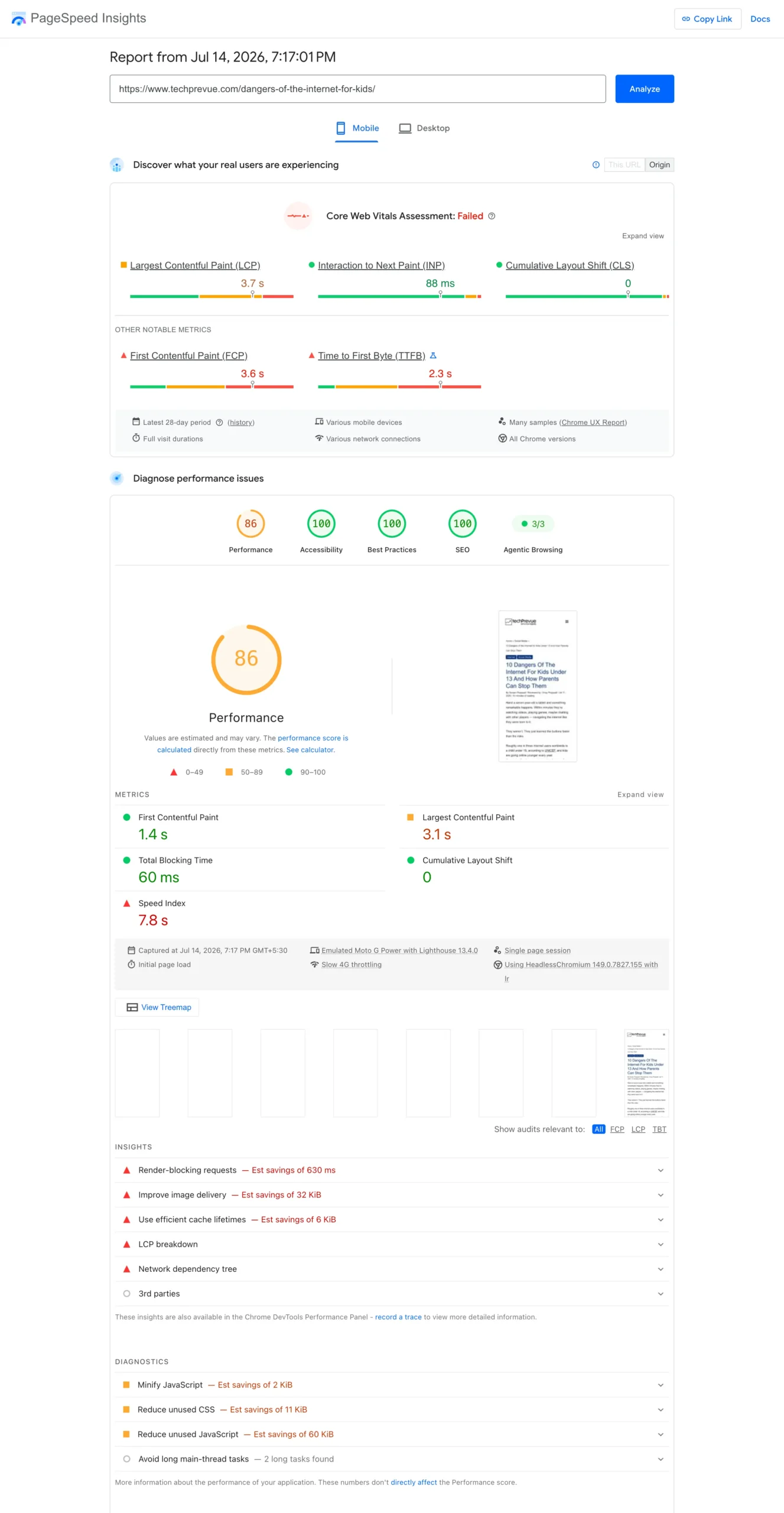This screenshot has height=1513, width=784.
Task: Click the large mobile page screenshot thumbnail
Action: (x=538, y=687)
